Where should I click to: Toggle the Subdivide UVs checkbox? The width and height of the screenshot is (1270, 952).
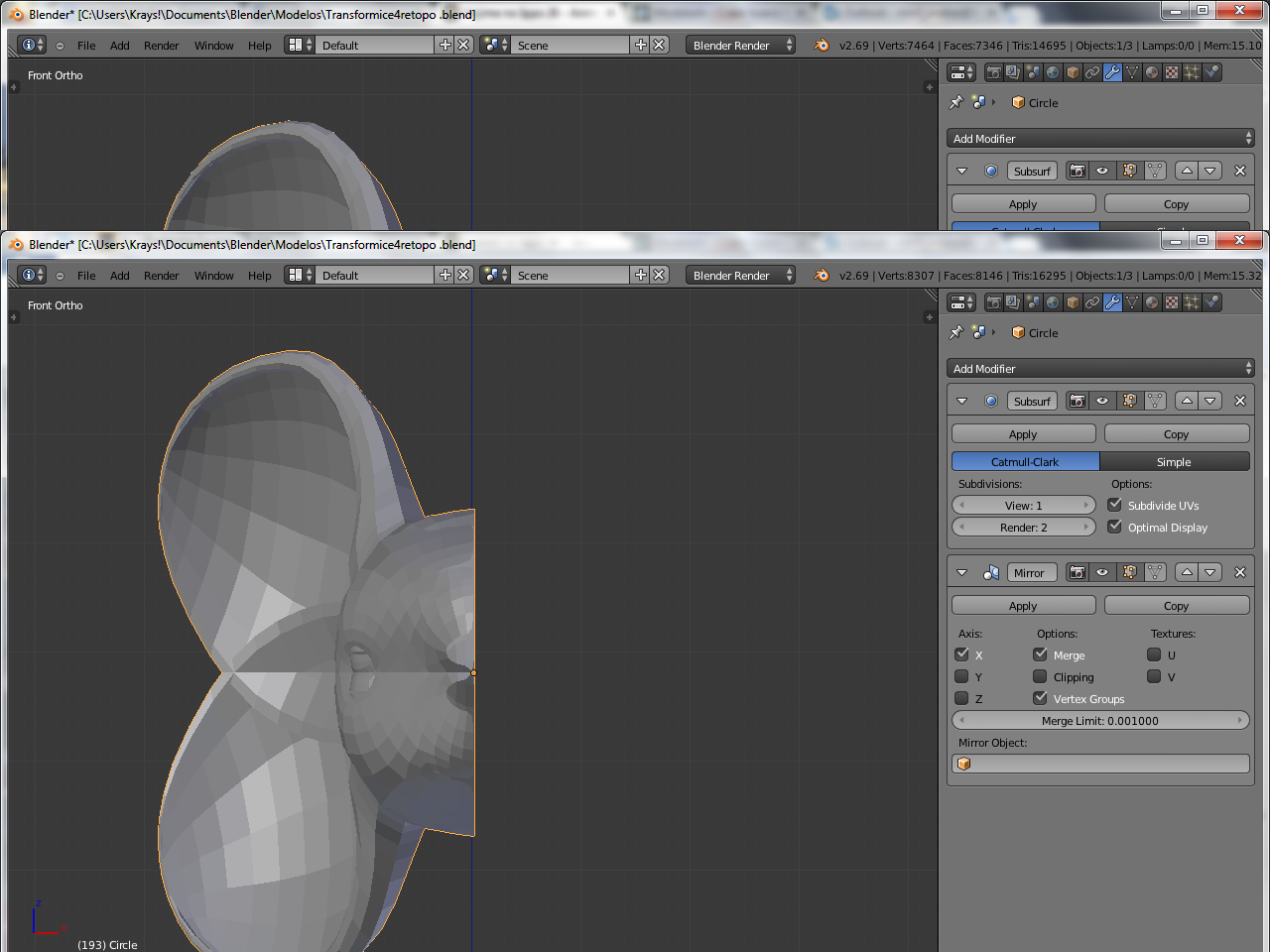tap(1114, 505)
